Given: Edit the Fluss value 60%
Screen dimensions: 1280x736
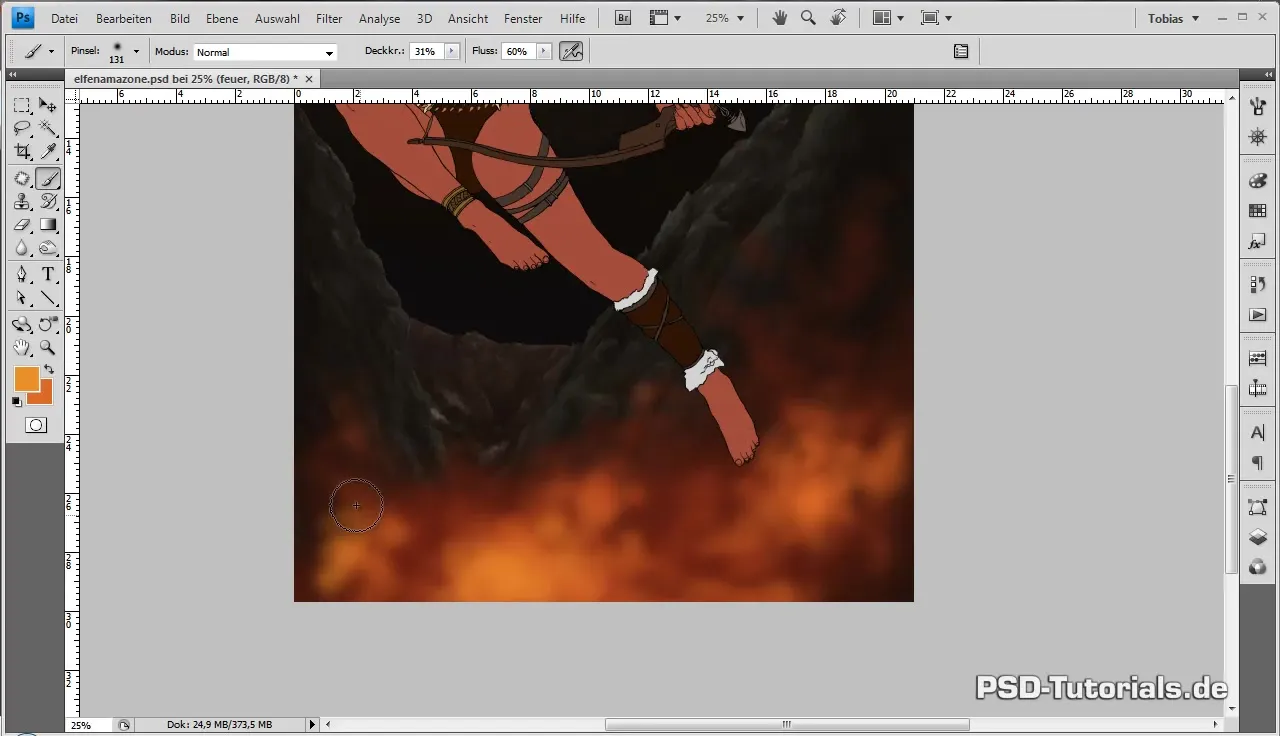Looking at the screenshot, I should 518,51.
